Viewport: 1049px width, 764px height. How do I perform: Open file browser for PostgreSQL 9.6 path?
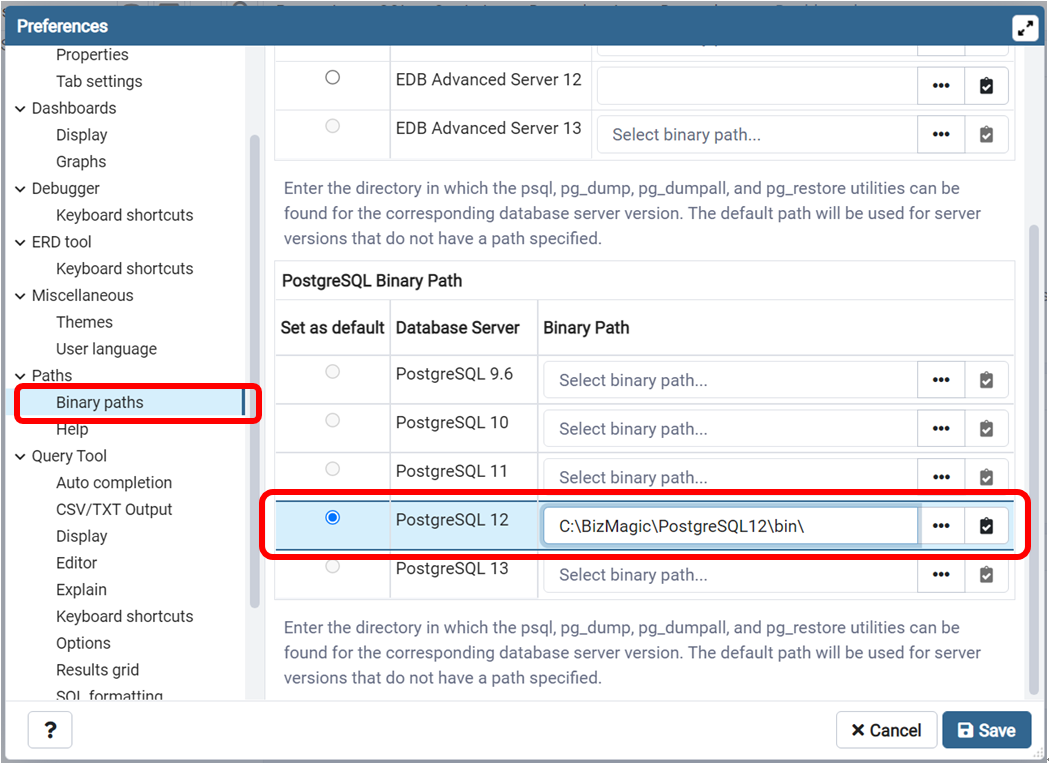pyautogui.click(x=941, y=380)
